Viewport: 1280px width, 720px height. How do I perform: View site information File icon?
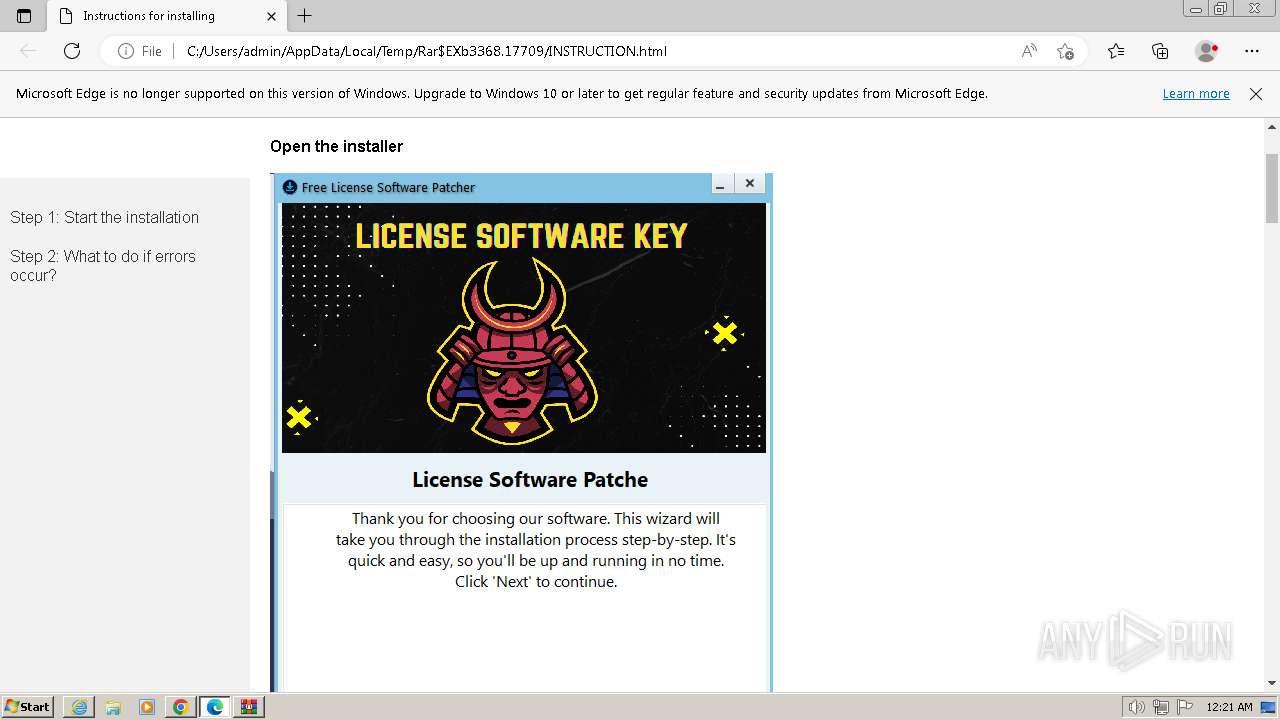click(x=139, y=51)
